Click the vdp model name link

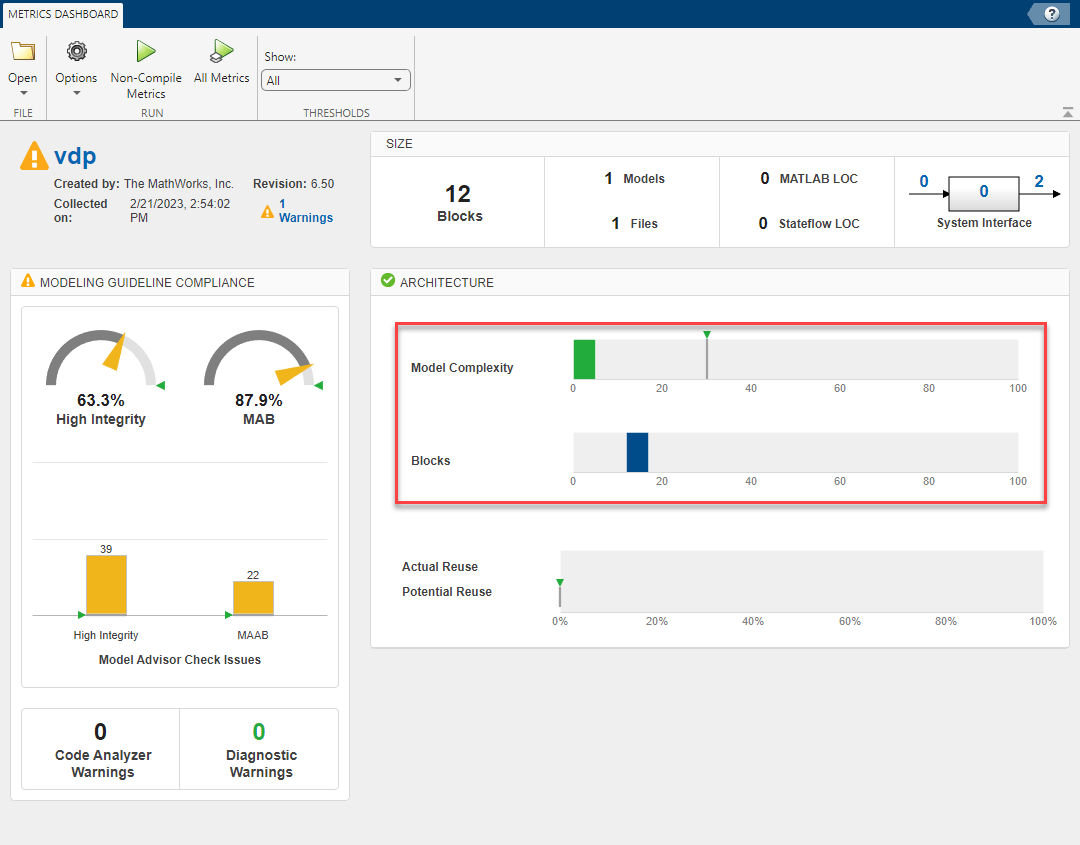click(75, 156)
